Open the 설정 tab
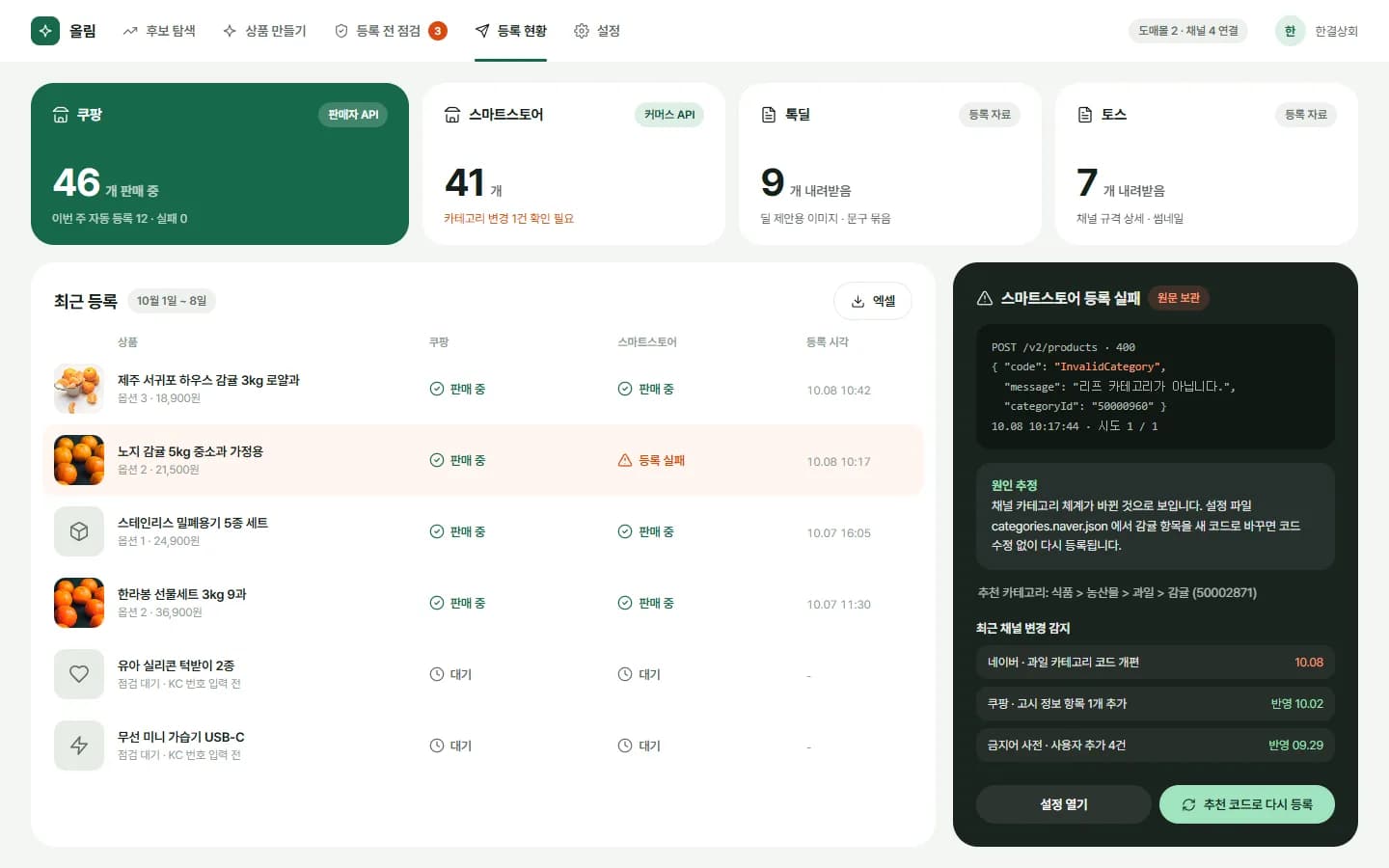This screenshot has width=1389, height=868. pyautogui.click(x=597, y=31)
